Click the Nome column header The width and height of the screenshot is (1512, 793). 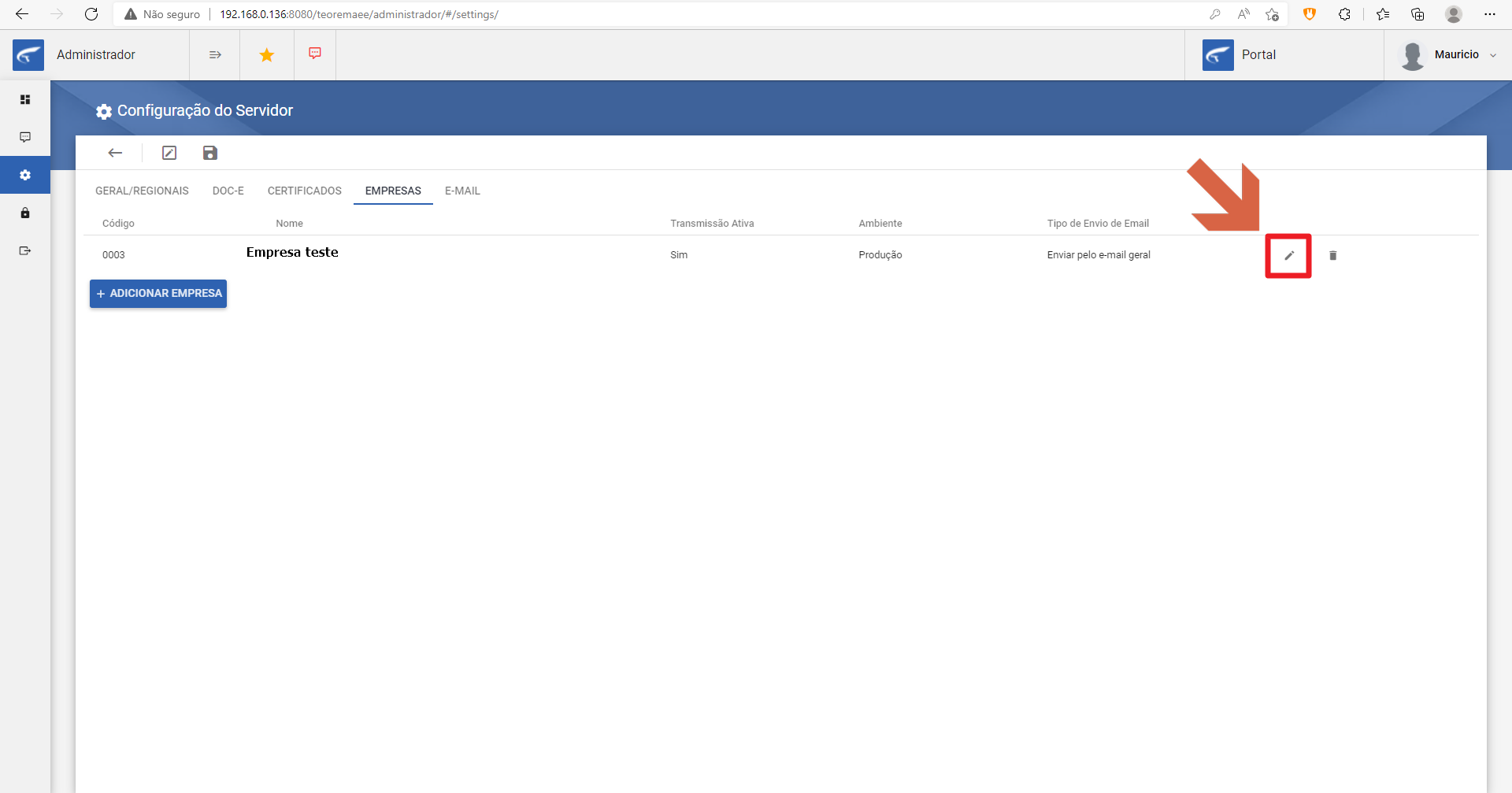click(x=289, y=224)
